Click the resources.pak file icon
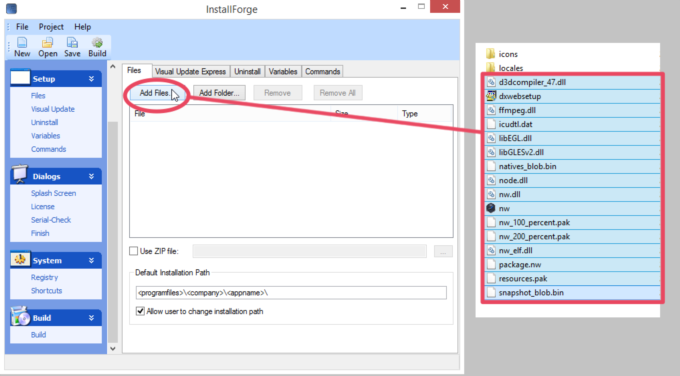 (491, 278)
